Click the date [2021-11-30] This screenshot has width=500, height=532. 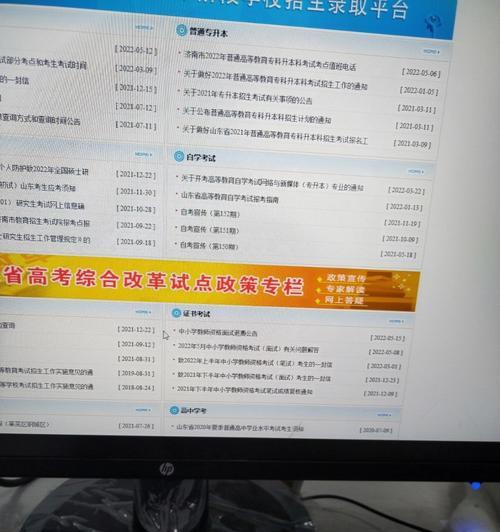point(136,192)
